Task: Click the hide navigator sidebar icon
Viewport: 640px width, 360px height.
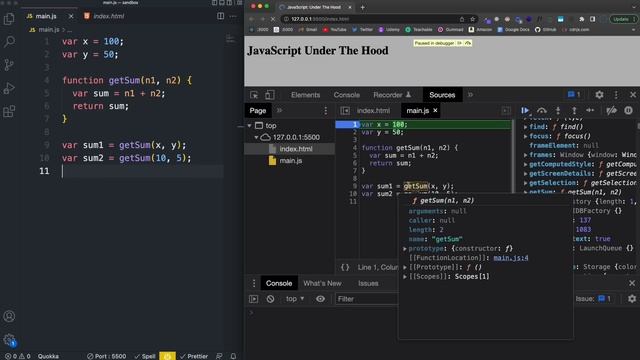Action: click(345, 111)
